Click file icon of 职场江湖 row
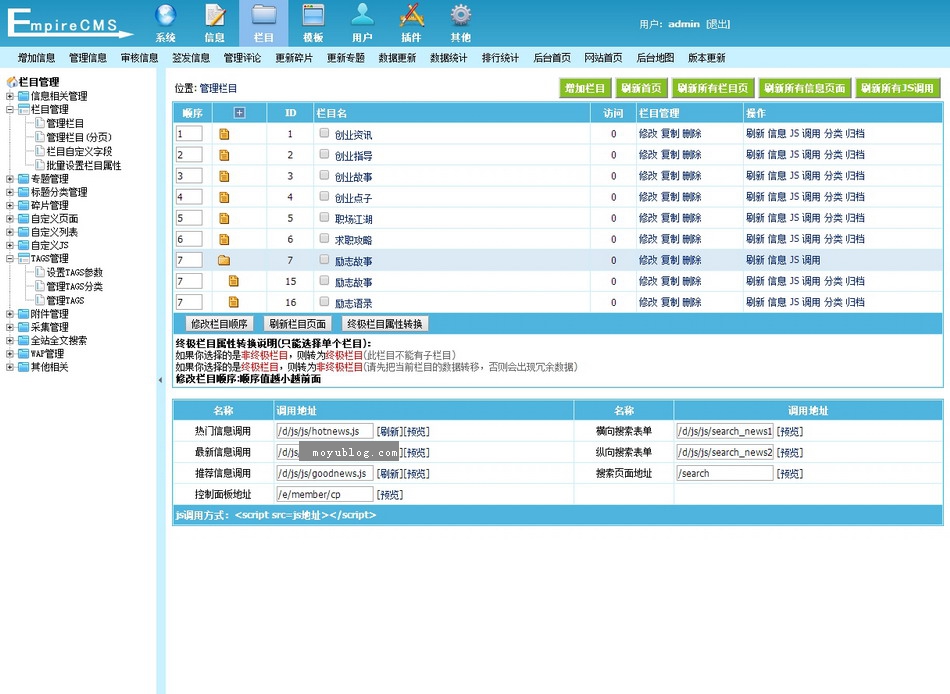 [x=224, y=218]
